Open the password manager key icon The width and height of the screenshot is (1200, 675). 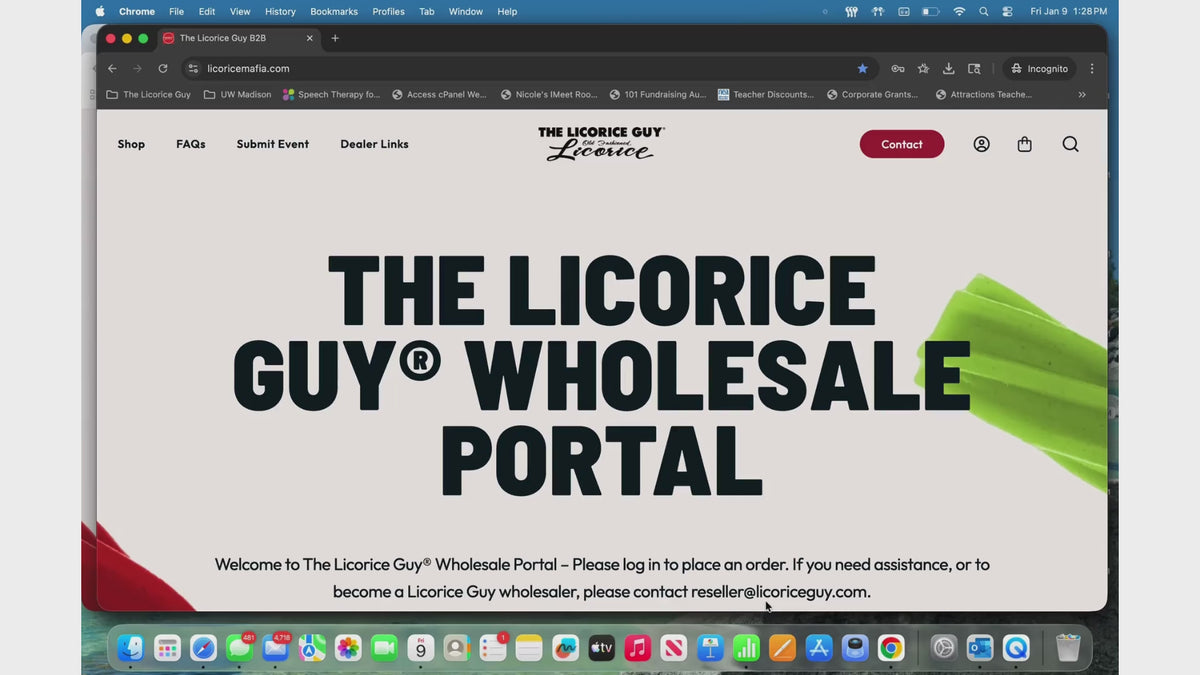[x=898, y=69]
